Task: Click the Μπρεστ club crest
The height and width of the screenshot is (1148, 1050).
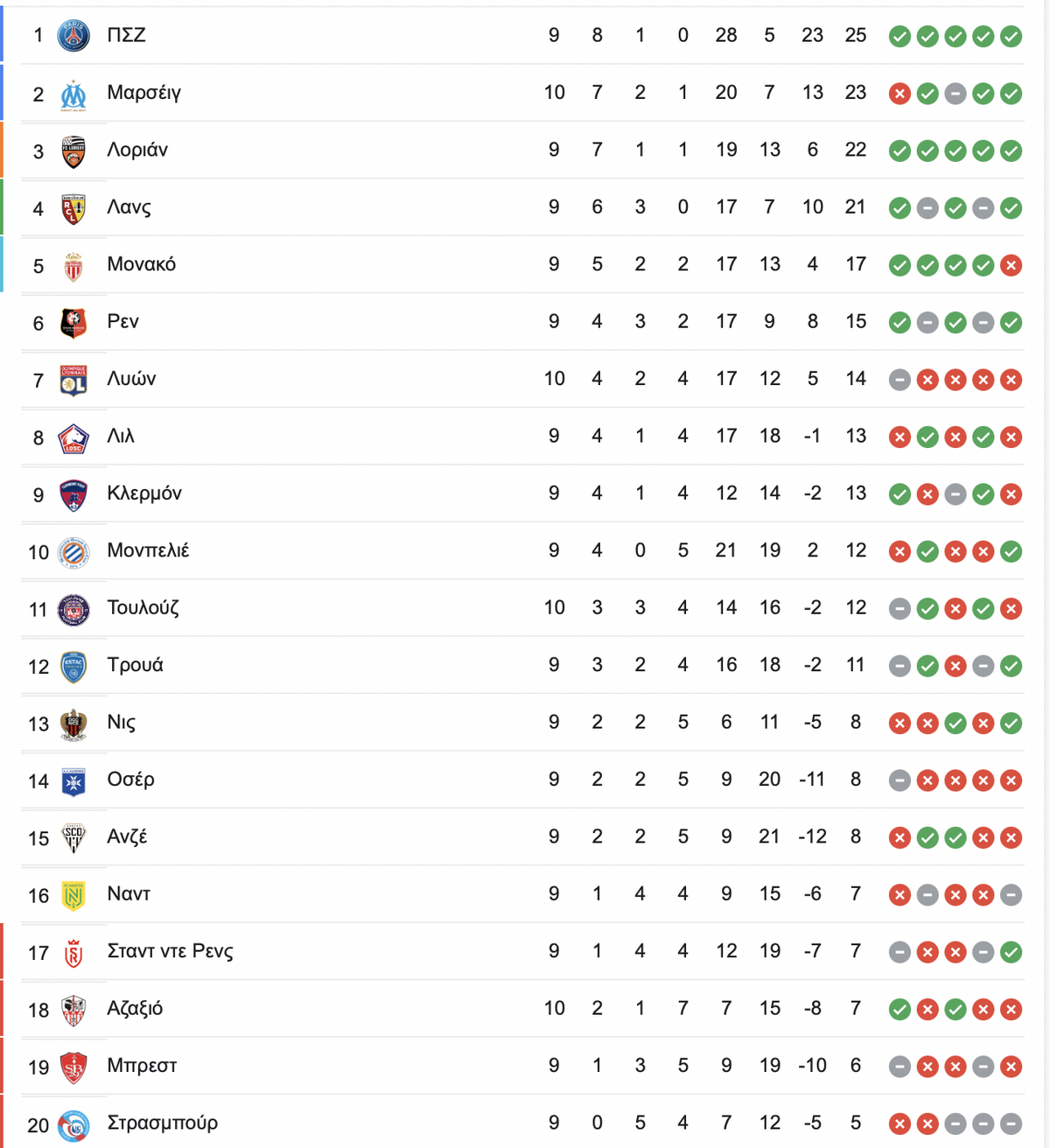Action: 73,1067
